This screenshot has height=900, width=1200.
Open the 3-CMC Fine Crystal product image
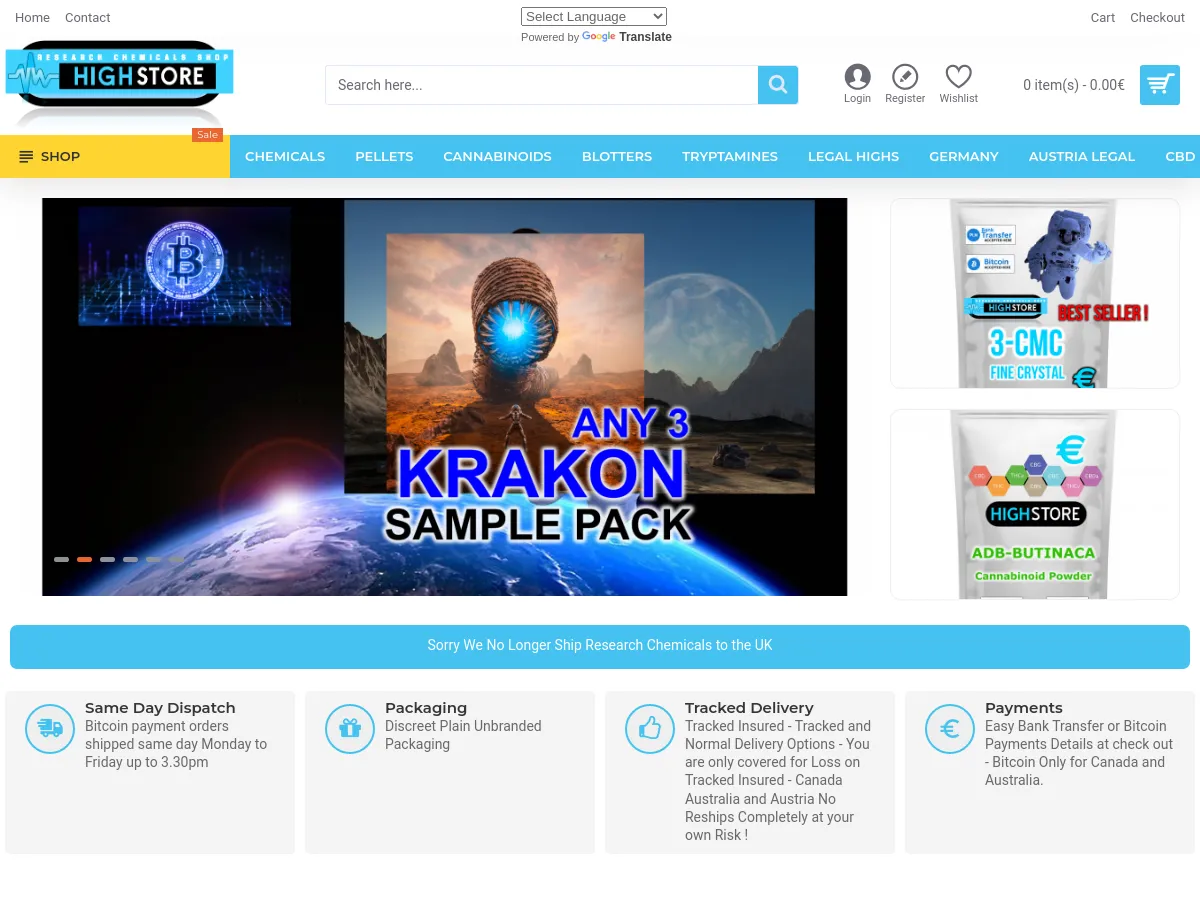click(x=1035, y=293)
